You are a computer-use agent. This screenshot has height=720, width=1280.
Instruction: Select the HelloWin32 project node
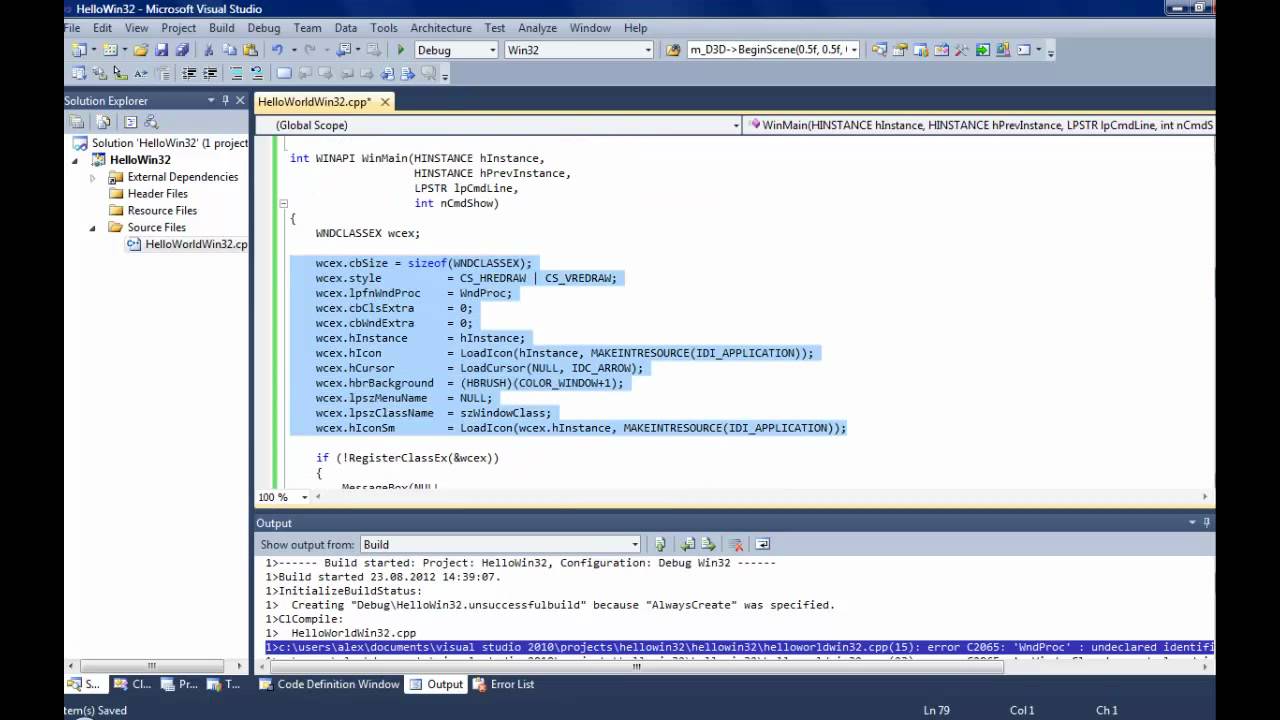click(140, 160)
